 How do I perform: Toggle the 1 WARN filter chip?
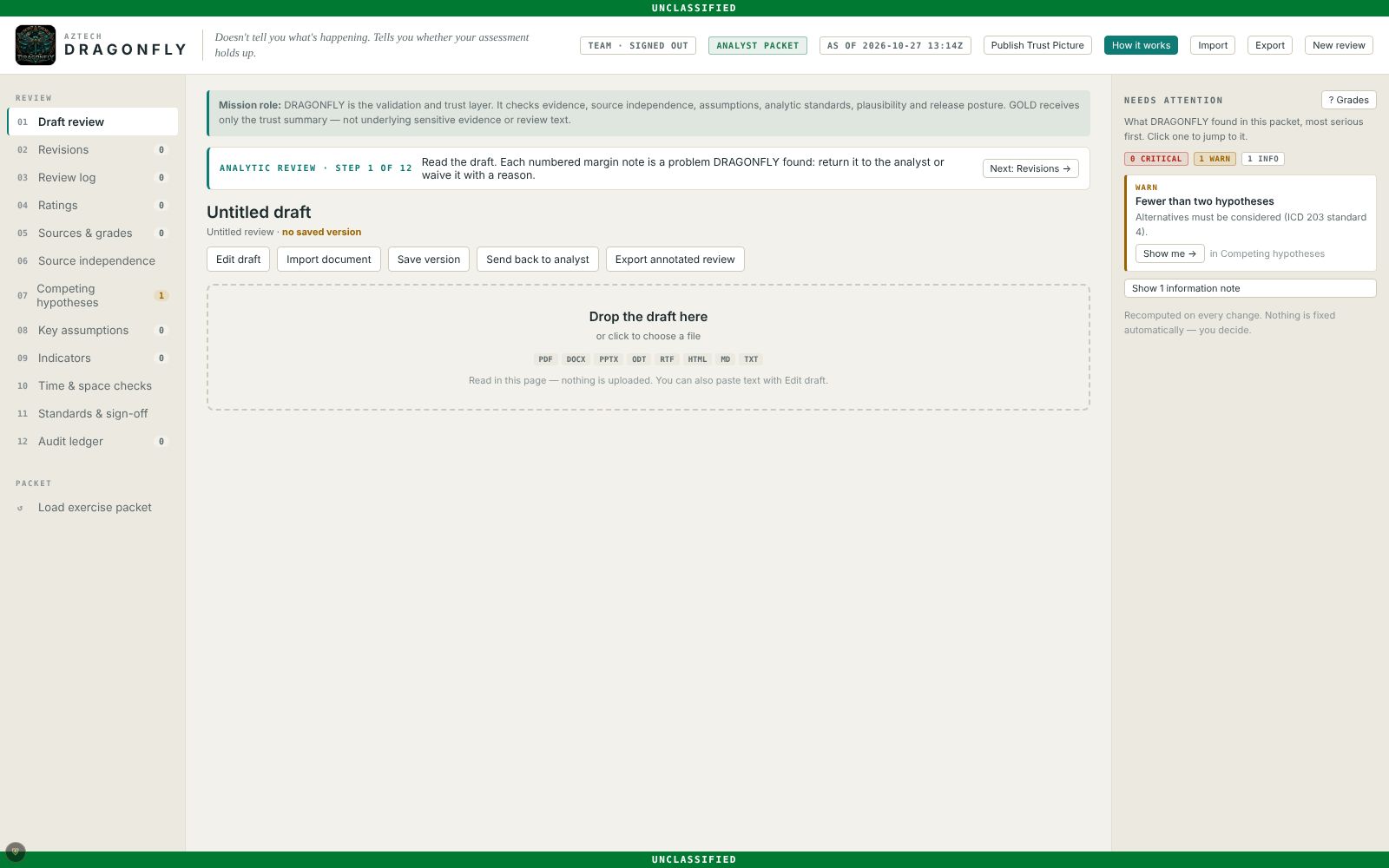pyautogui.click(x=1215, y=159)
